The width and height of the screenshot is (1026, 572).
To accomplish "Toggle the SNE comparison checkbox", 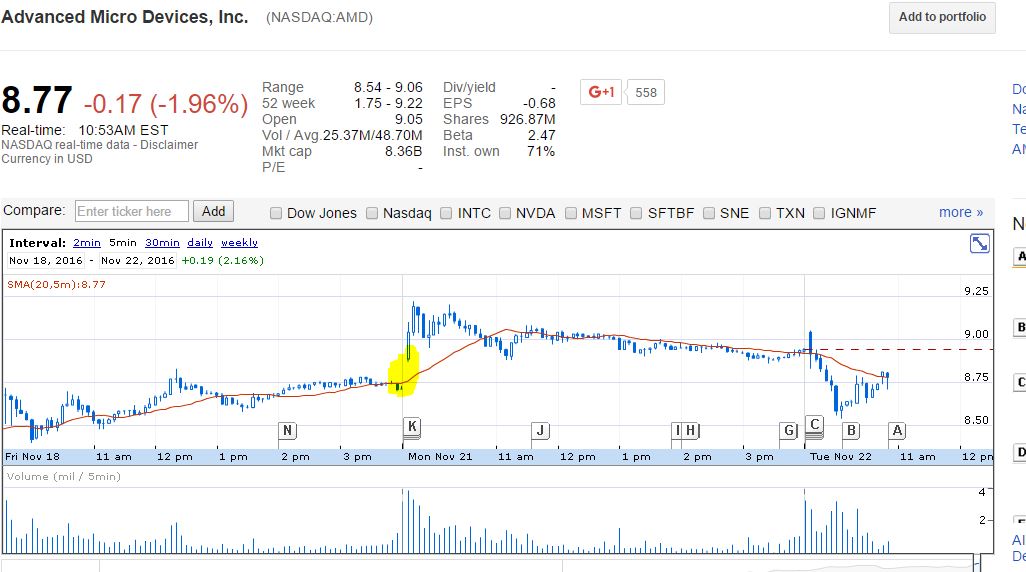I will tap(709, 213).
